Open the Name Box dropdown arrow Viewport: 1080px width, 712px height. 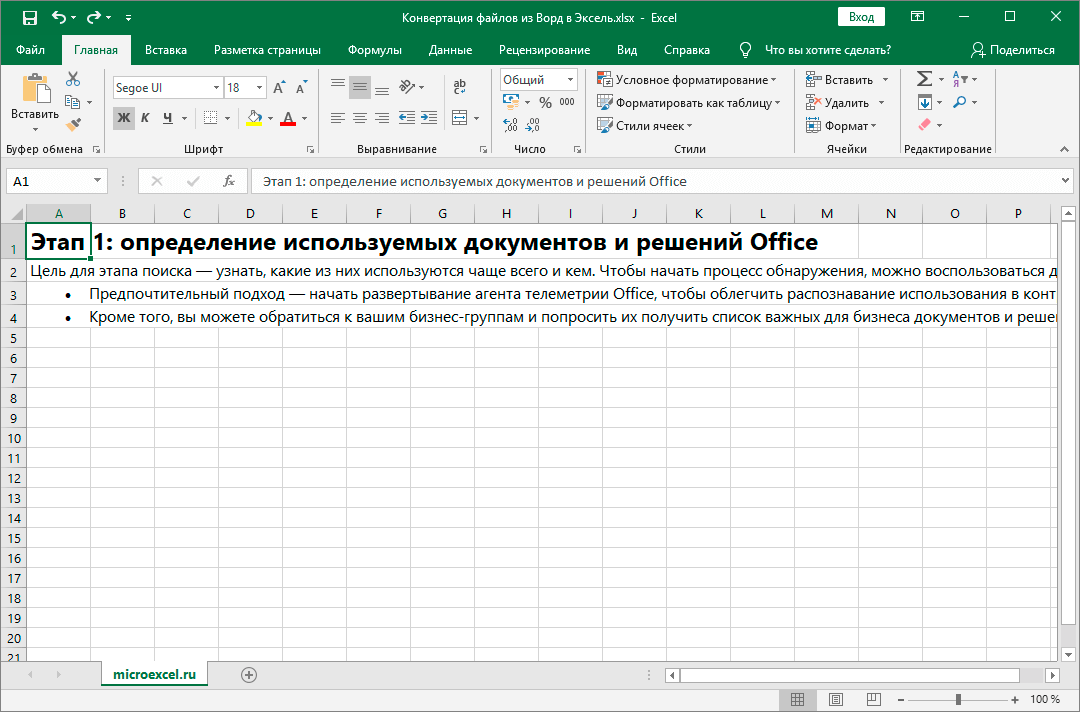(x=97, y=181)
